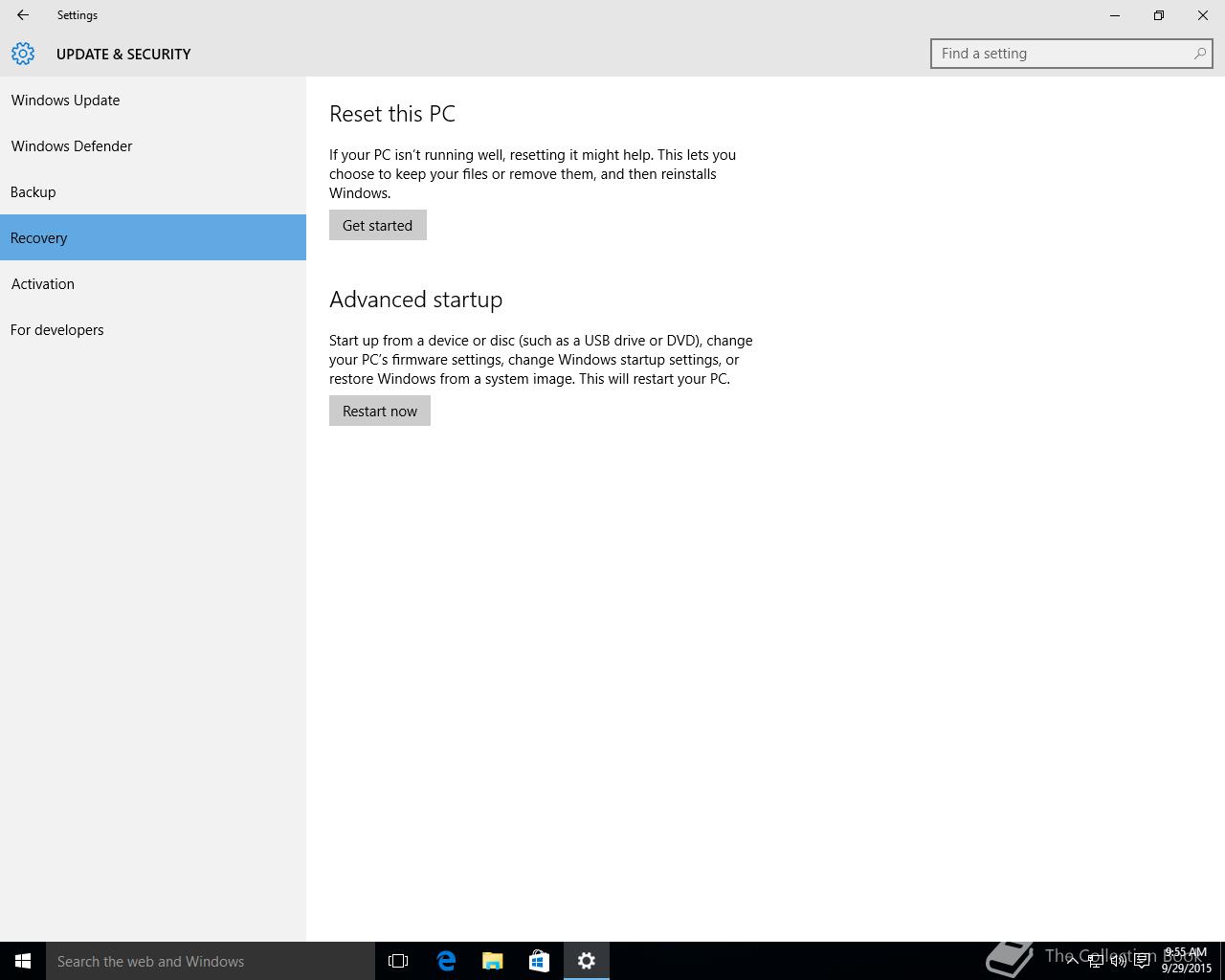Minimize the Settings window
The image size is (1225, 980).
(1115, 15)
